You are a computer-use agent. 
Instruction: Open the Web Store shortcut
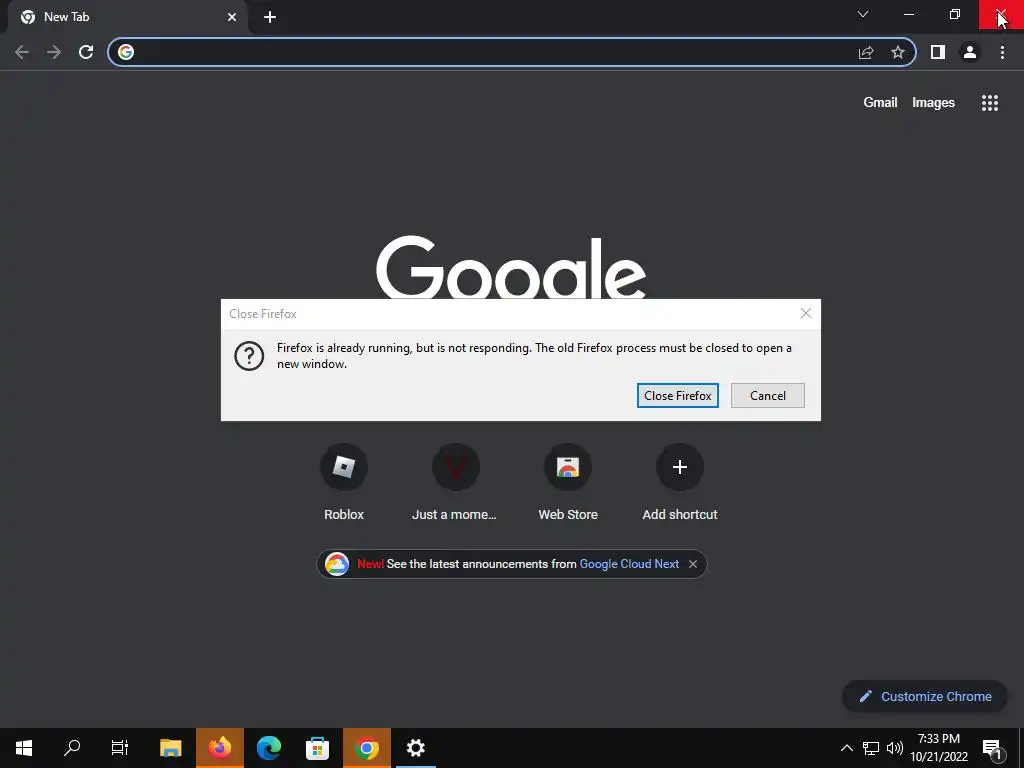pyautogui.click(x=568, y=481)
